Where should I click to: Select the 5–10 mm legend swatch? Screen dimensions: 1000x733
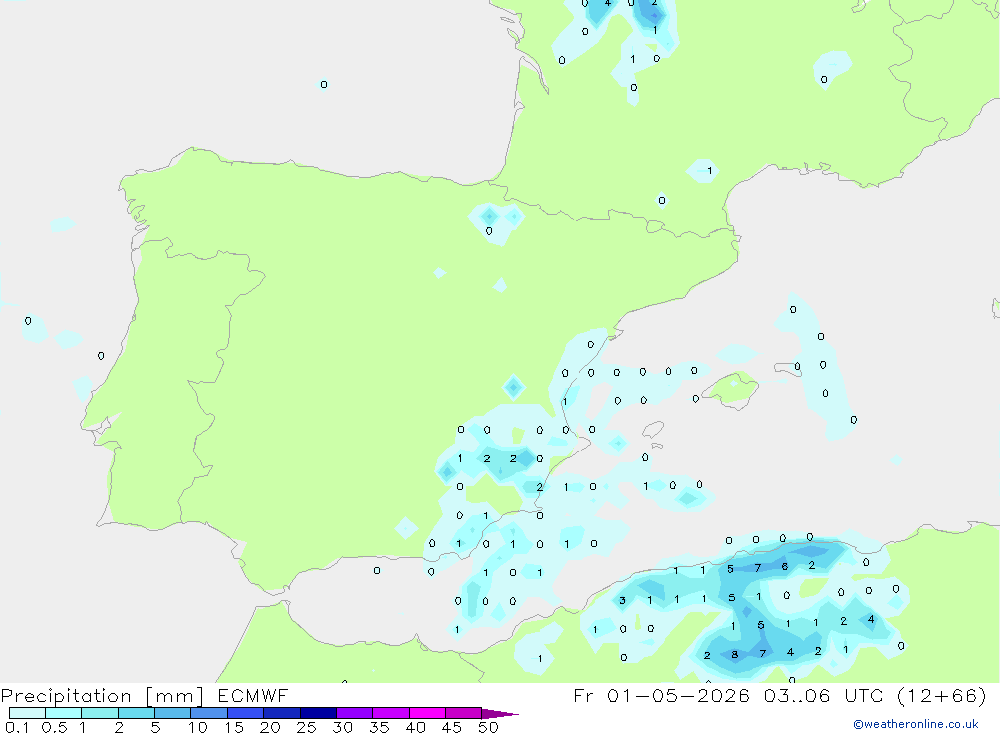coord(173,713)
